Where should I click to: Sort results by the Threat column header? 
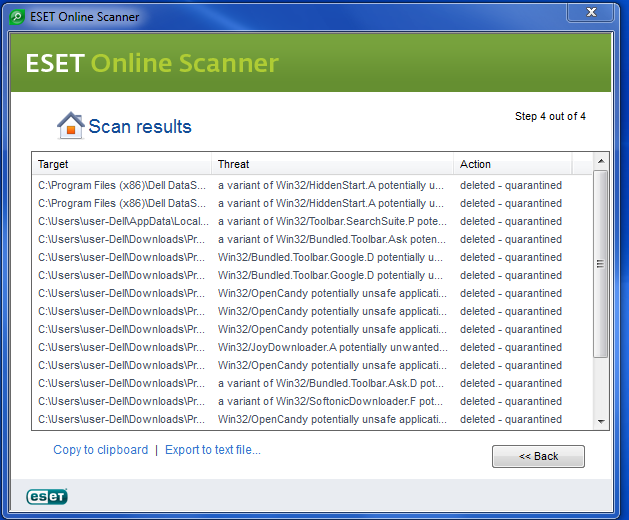(x=333, y=164)
